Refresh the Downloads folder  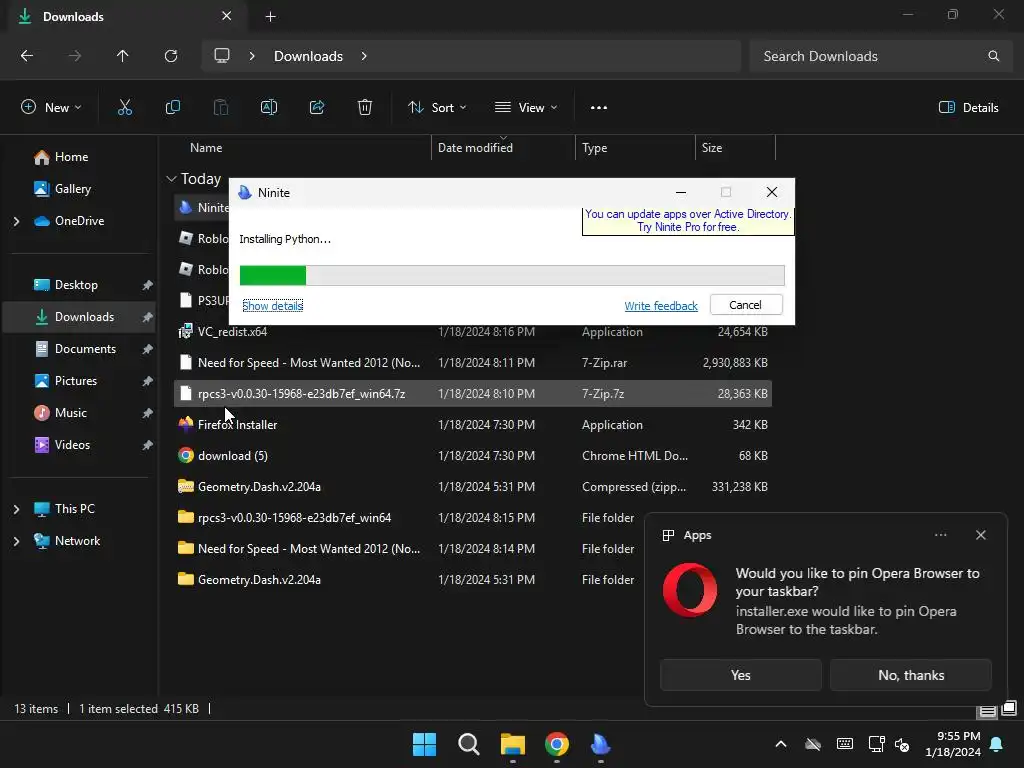pos(171,56)
